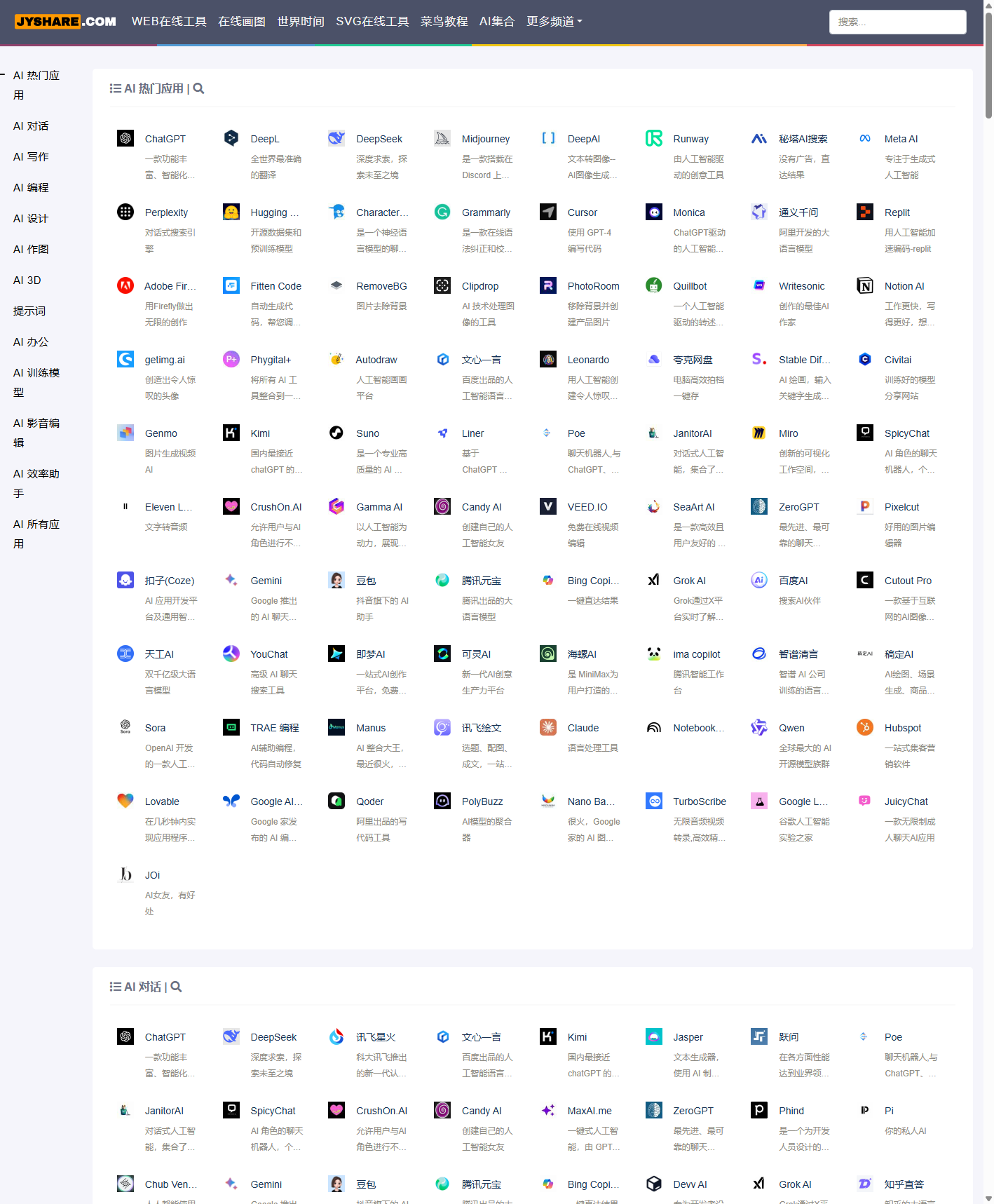
Task: Select AI 编程 in the left sidebar
Action: 31,188
